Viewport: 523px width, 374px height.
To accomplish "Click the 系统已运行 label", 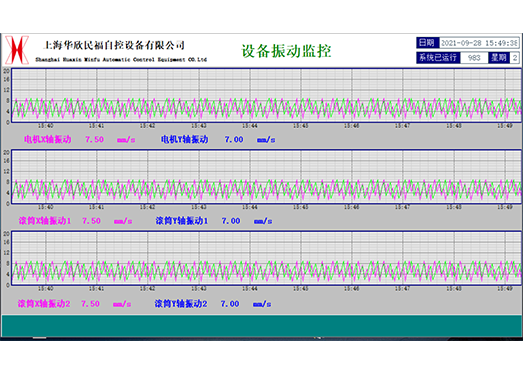I will click(x=438, y=58).
